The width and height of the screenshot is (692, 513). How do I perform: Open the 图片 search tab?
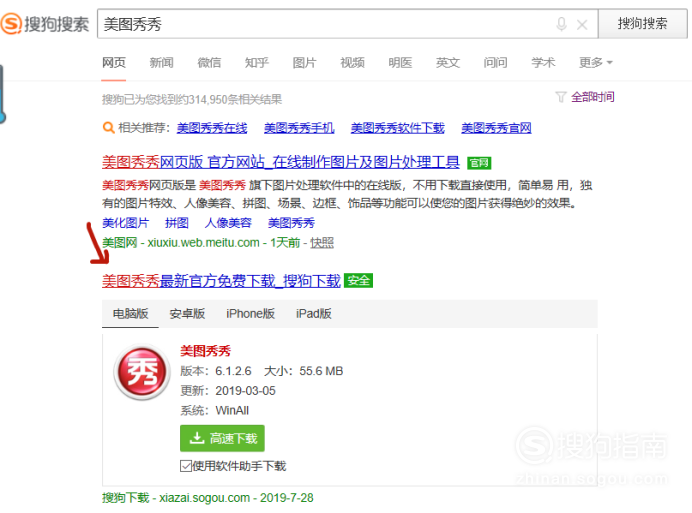[x=305, y=62]
